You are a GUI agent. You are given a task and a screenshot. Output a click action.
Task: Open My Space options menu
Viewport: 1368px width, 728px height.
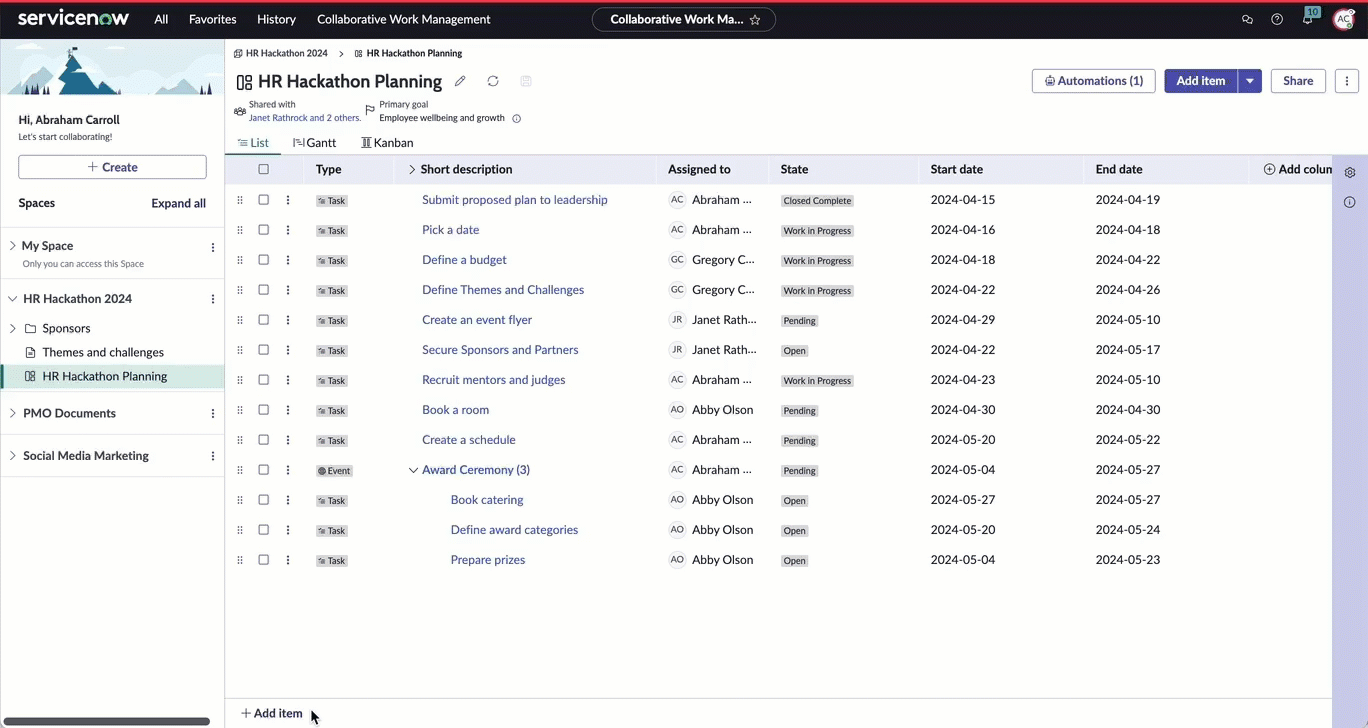pyautogui.click(x=213, y=247)
